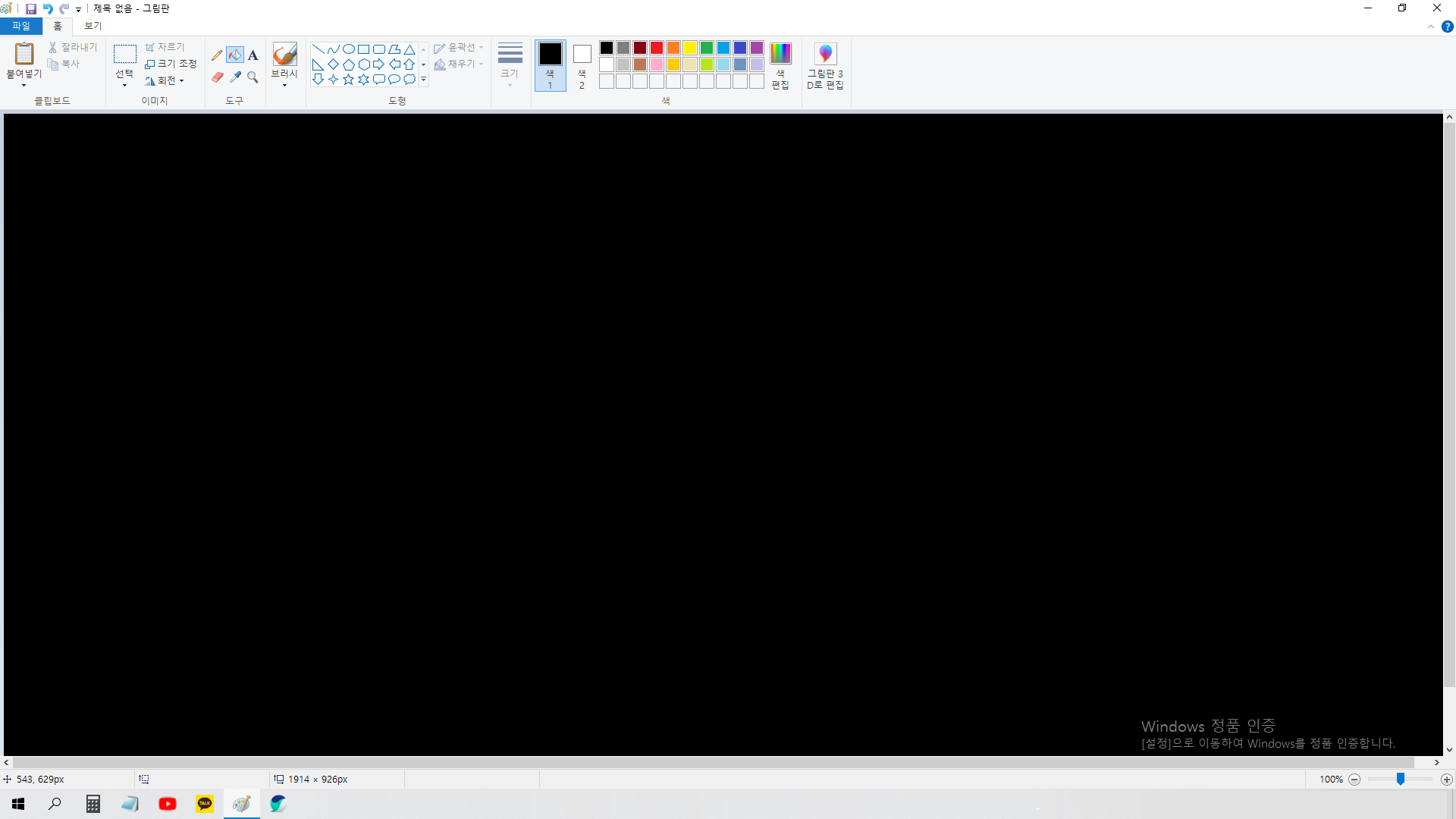This screenshot has width=1456, height=819.
Task: Choose the Triangle shape
Action: click(409, 49)
